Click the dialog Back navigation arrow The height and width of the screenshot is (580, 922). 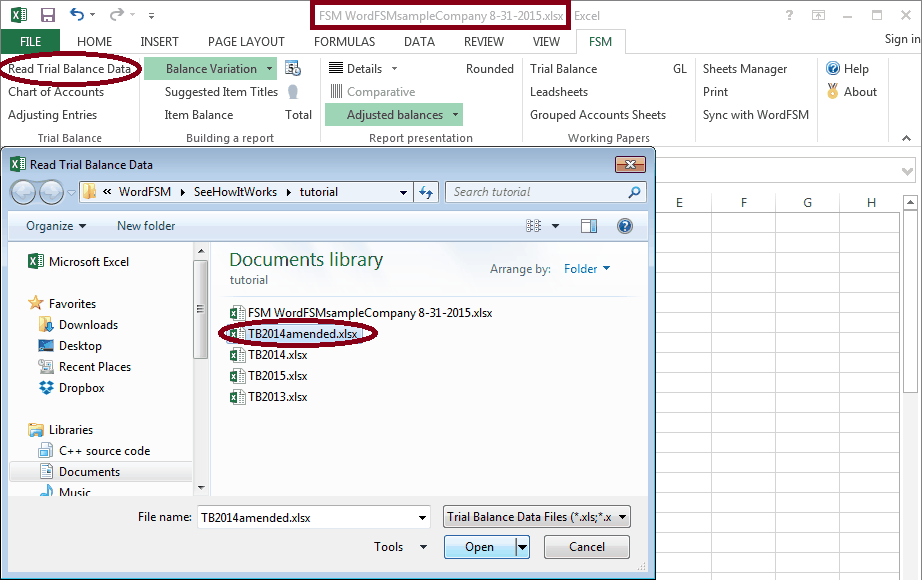(24, 192)
